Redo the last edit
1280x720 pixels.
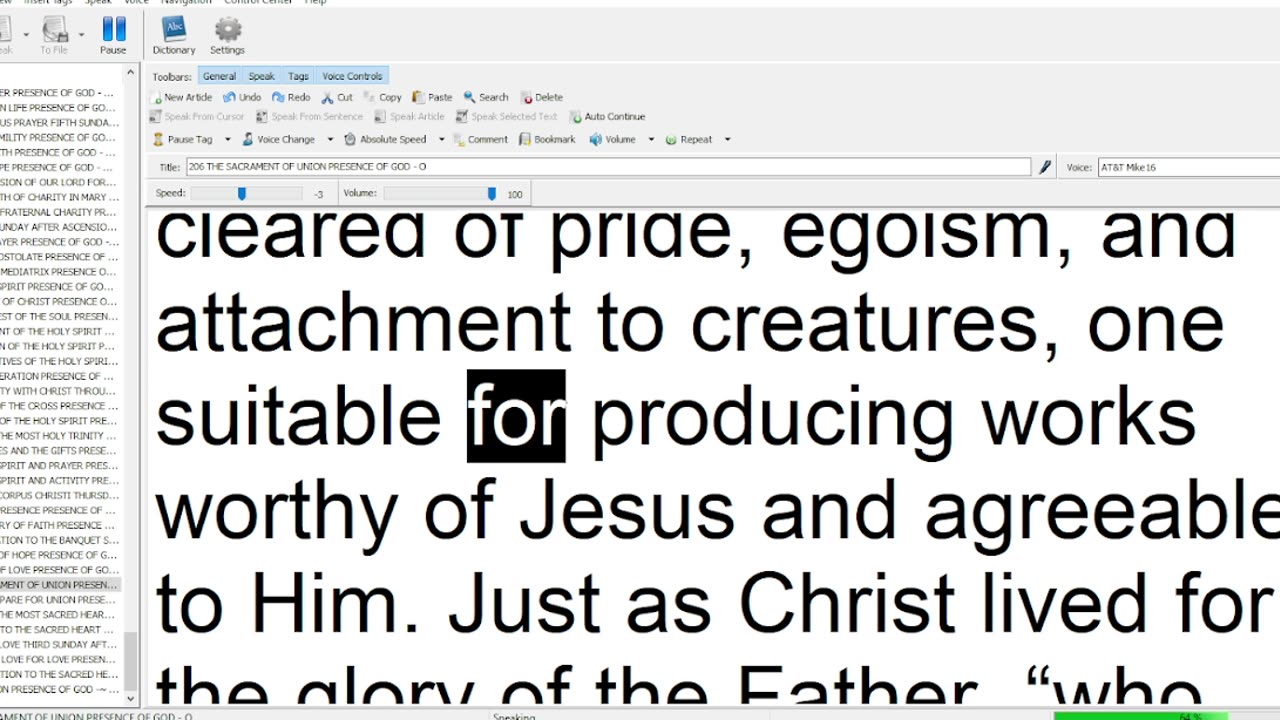tap(291, 97)
